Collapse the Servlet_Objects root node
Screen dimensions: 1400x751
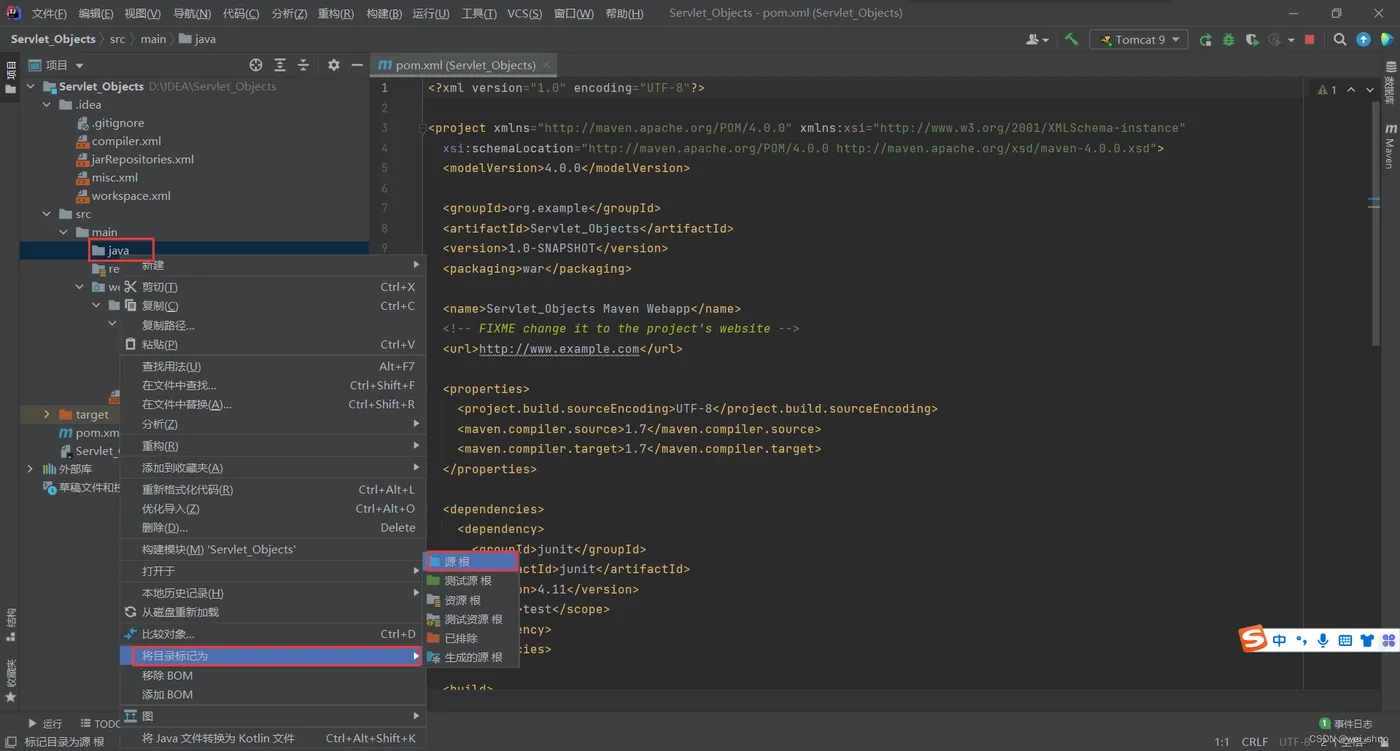[30, 87]
